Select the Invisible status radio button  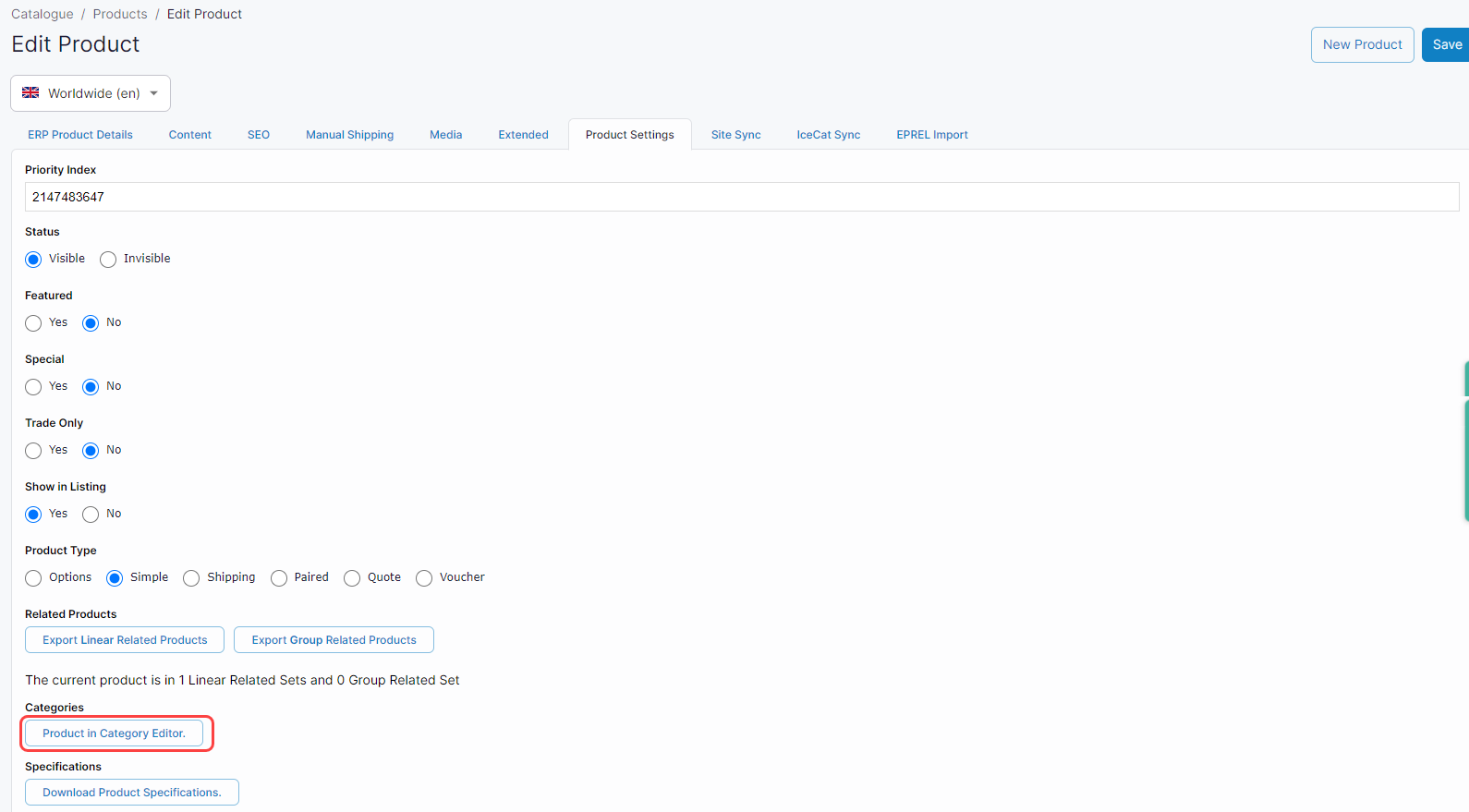coord(108,260)
